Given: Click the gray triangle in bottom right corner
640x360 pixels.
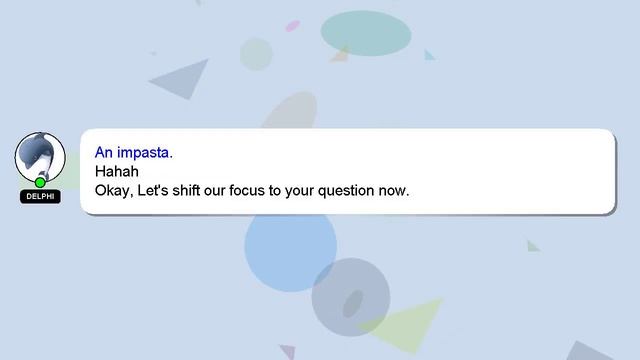Looking at the screenshot, I should pos(588,352).
